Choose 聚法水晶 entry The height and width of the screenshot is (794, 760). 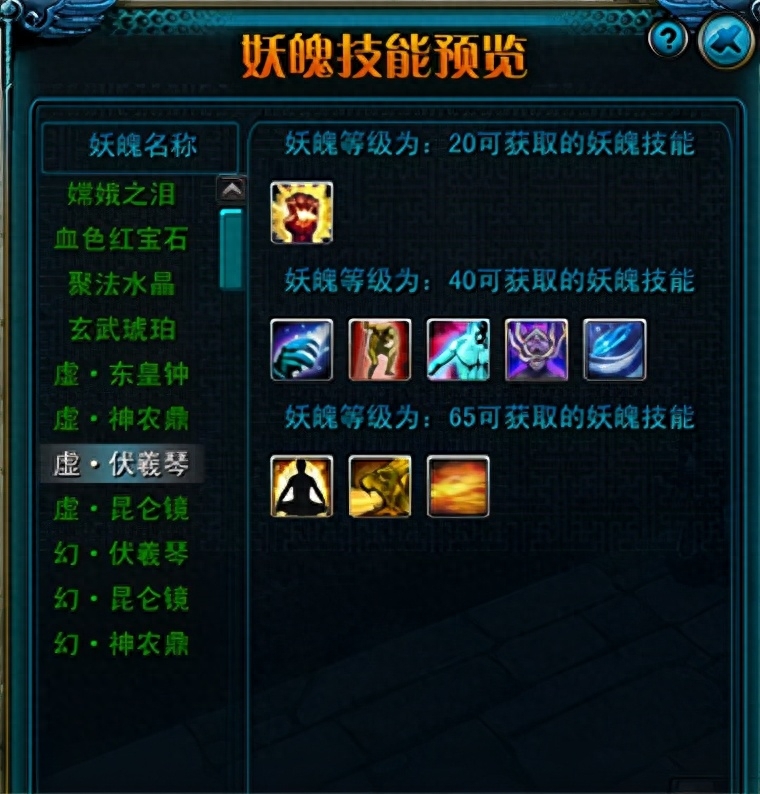coord(122,284)
